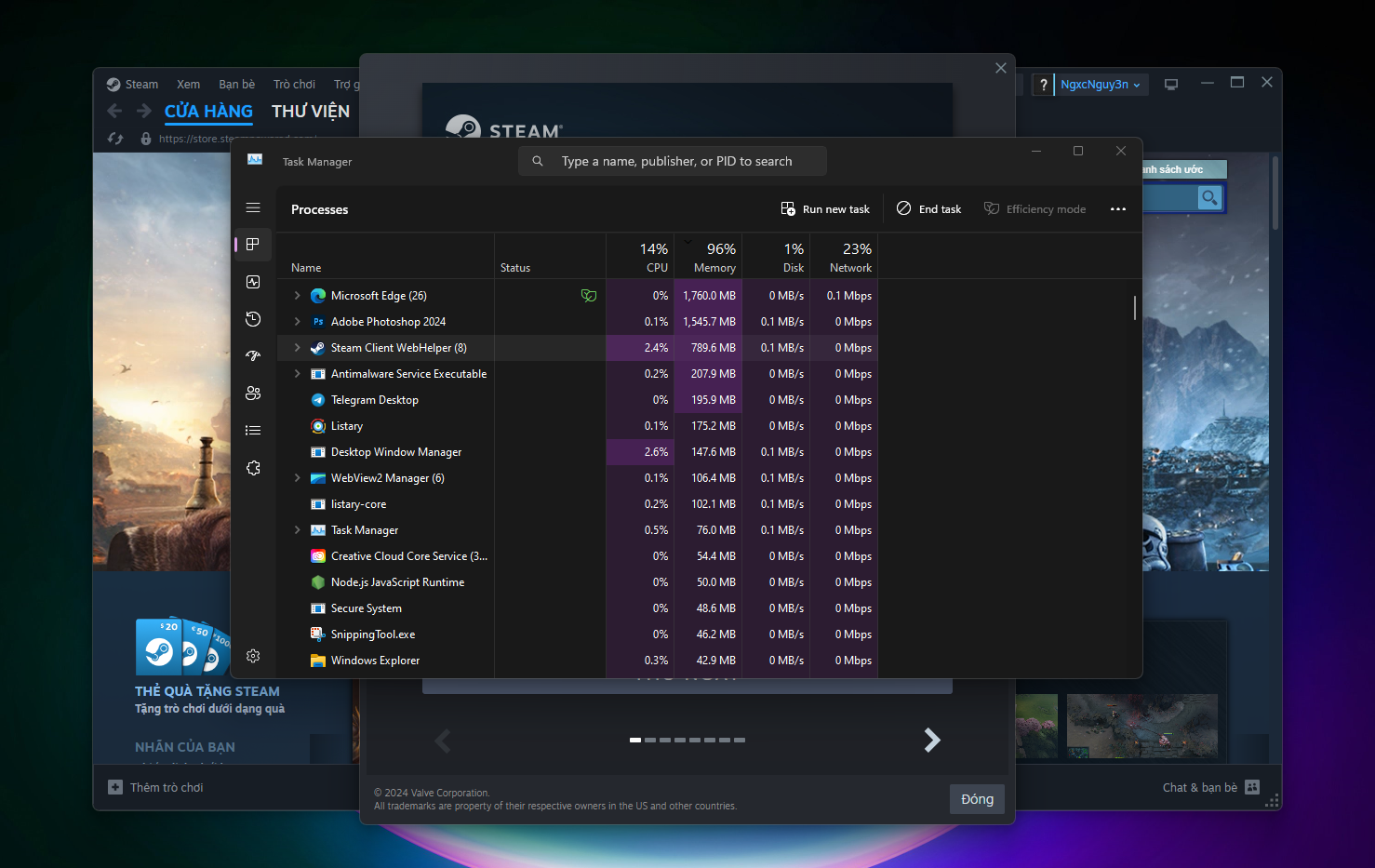Open Task Manager navigation hamburger menu
This screenshot has height=868, width=1375.
click(253, 207)
